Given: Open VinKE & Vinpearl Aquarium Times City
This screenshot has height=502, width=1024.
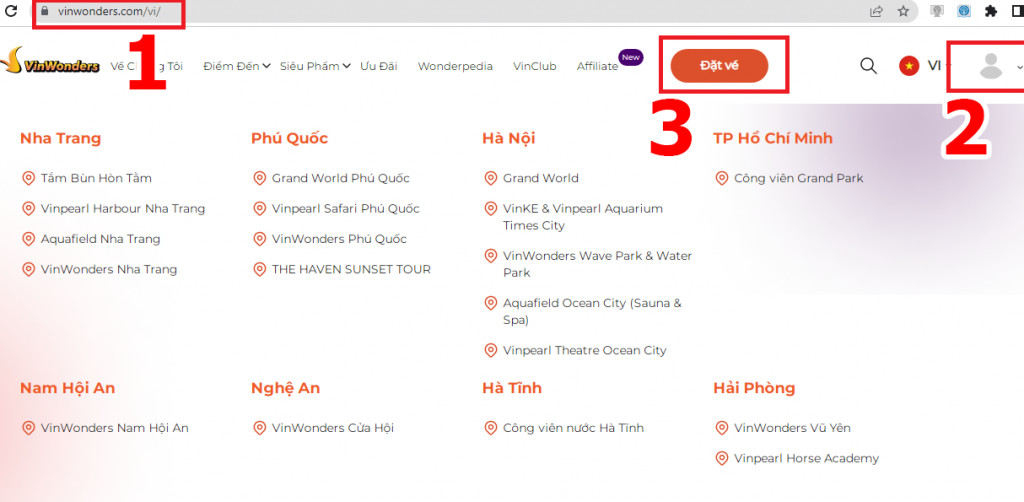Looking at the screenshot, I should [583, 217].
